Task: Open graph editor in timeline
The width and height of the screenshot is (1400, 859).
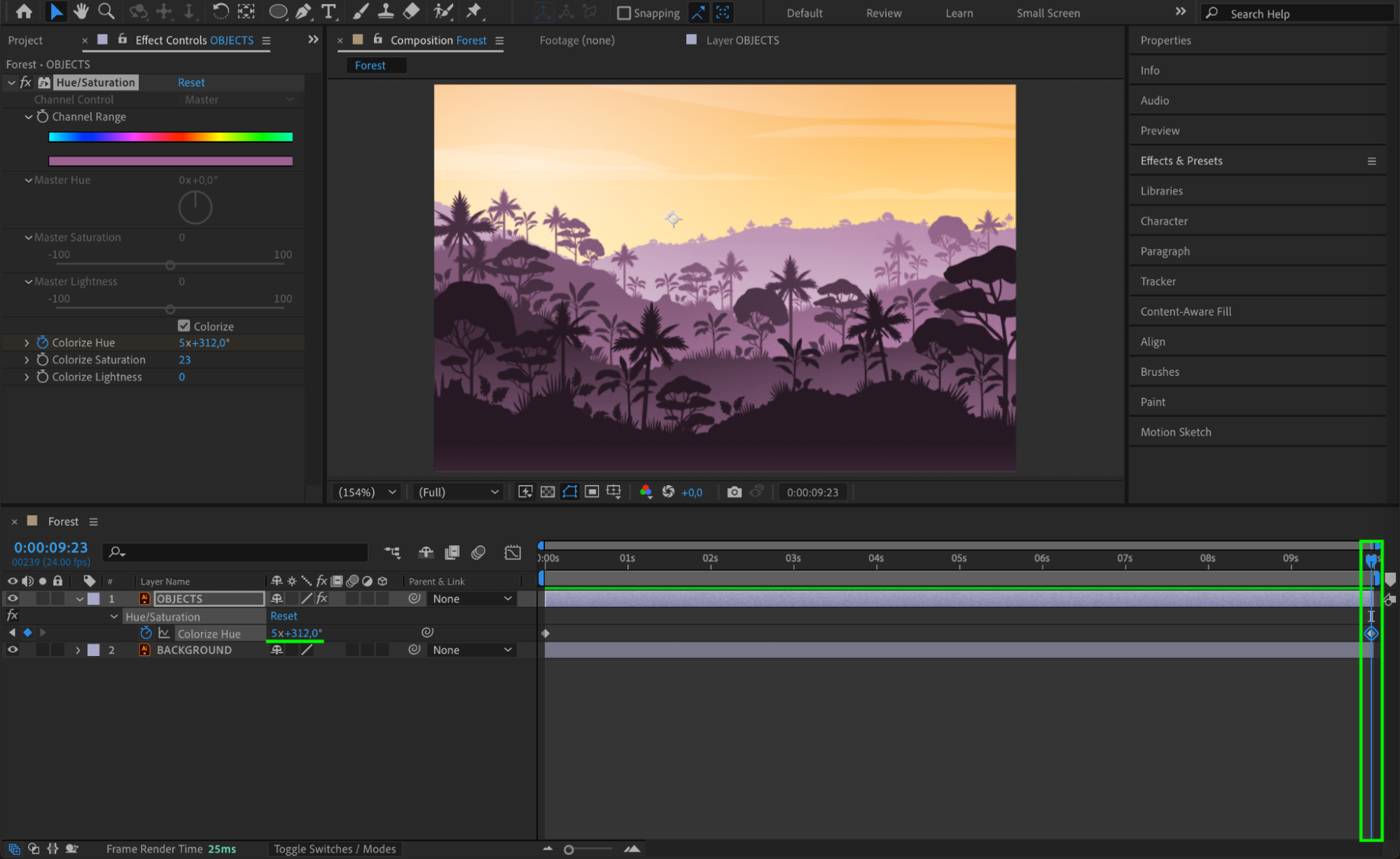Action: coord(513,552)
